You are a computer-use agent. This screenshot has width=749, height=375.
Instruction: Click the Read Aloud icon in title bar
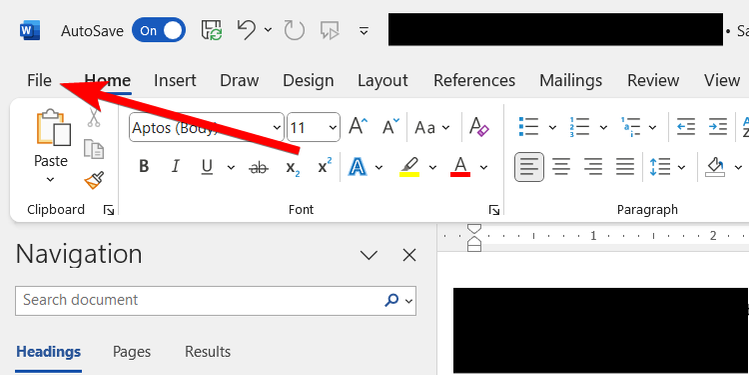(x=330, y=31)
